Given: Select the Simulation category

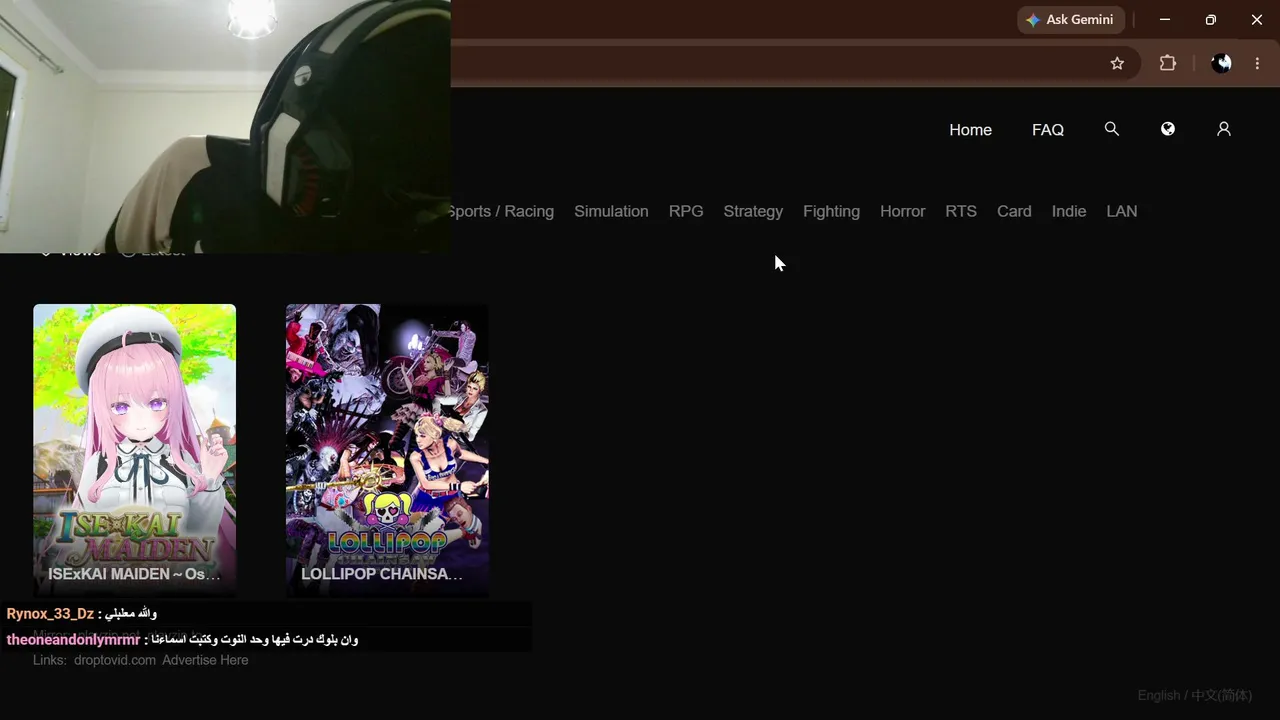Looking at the screenshot, I should point(611,211).
